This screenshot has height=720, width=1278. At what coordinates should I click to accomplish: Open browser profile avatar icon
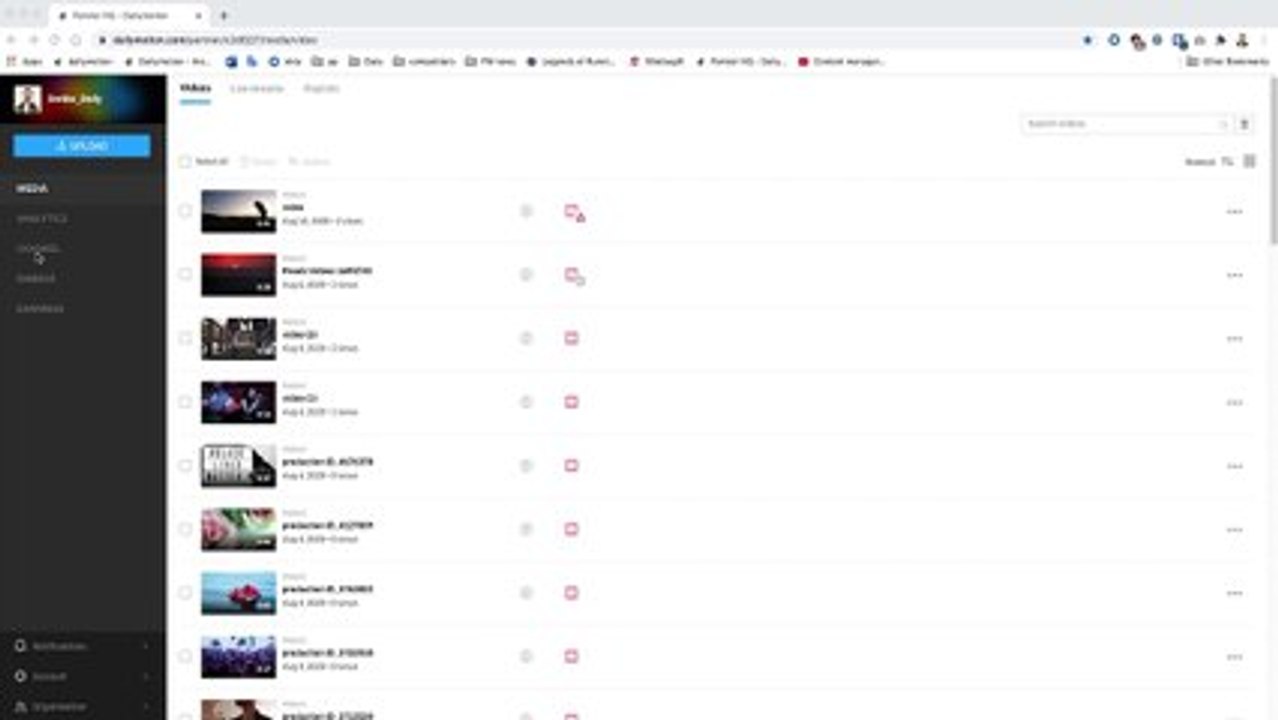coord(1243,40)
